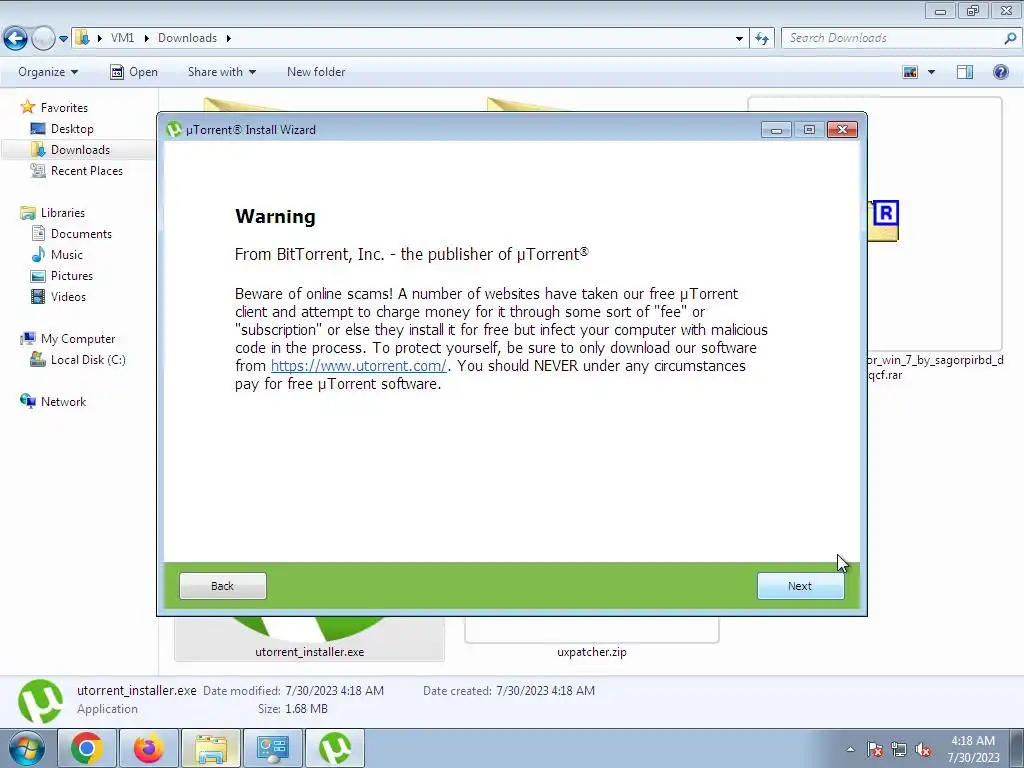Maximize the µTorrent Install Wizard window
Screen dimensions: 1024x768
pyautogui.click(x=809, y=129)
